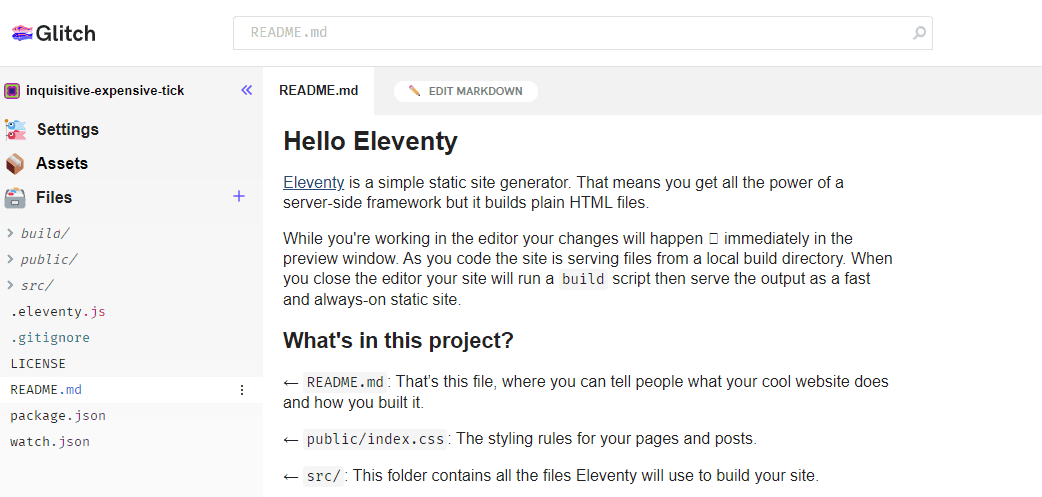Add new file with plus icon
The height and width of the screenshot is (497, 1042).
click(x=239, y=196)
